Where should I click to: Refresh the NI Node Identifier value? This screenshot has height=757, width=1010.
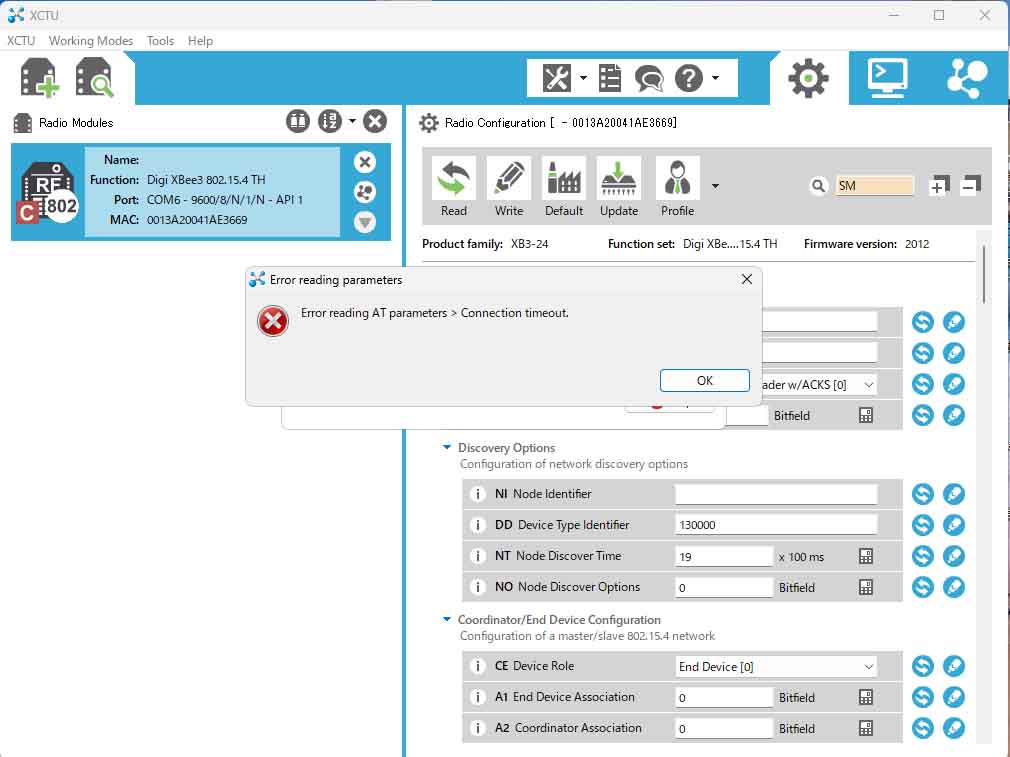(x=922, y=494)
